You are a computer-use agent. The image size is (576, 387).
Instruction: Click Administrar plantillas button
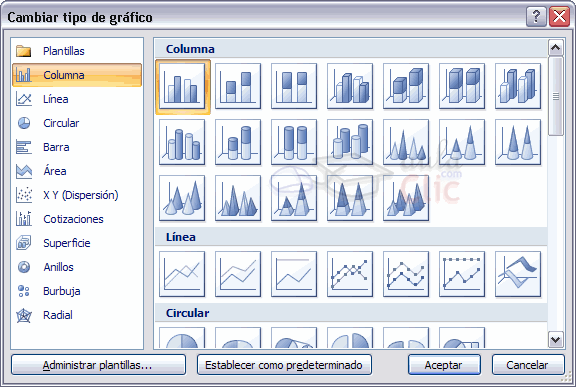(98, 365)
